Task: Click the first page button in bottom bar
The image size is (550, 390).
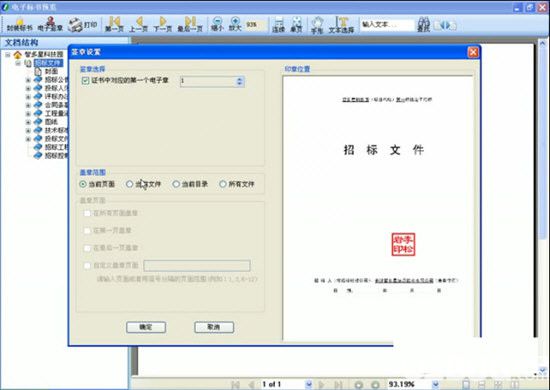Action: [x=235, y=385]
